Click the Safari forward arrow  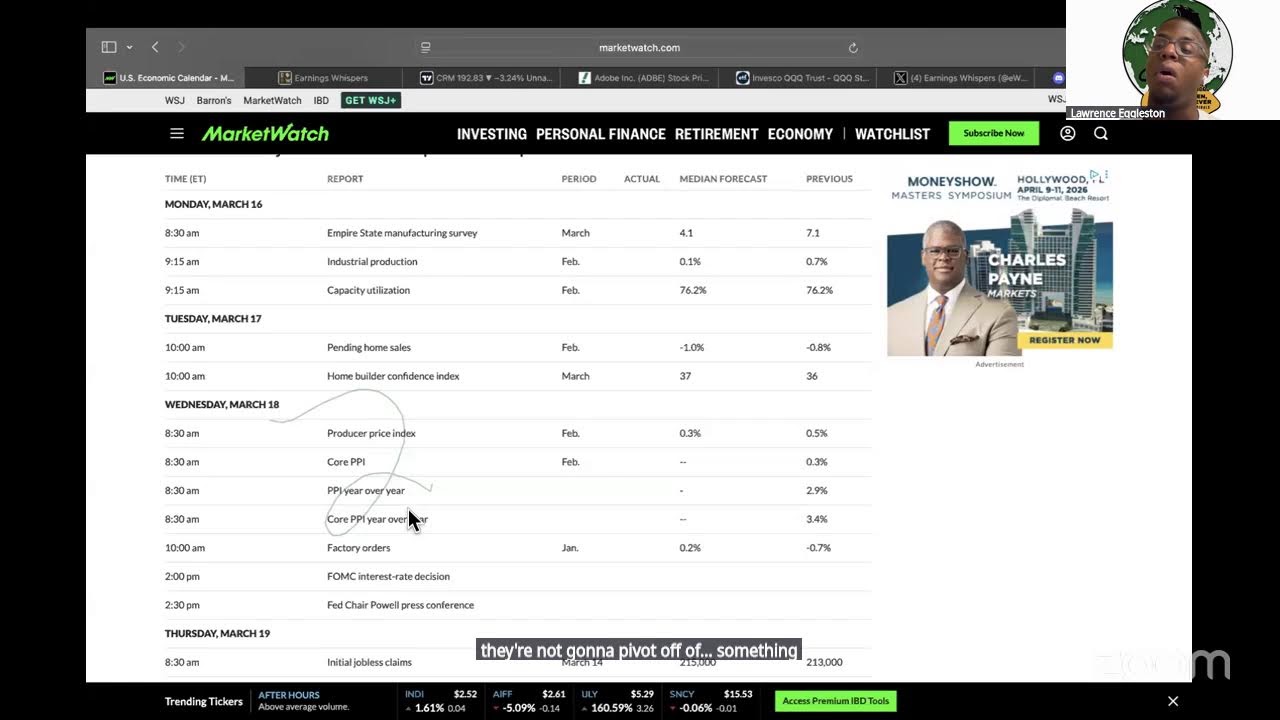(x=181, y=47)
